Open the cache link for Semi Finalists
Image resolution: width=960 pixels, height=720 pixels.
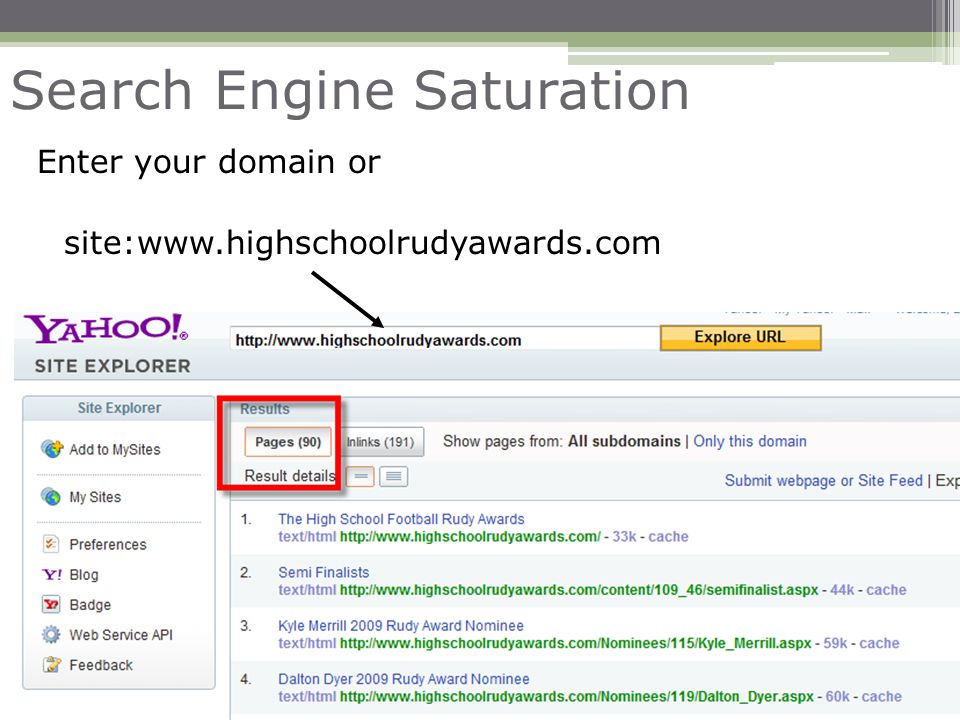886,590
